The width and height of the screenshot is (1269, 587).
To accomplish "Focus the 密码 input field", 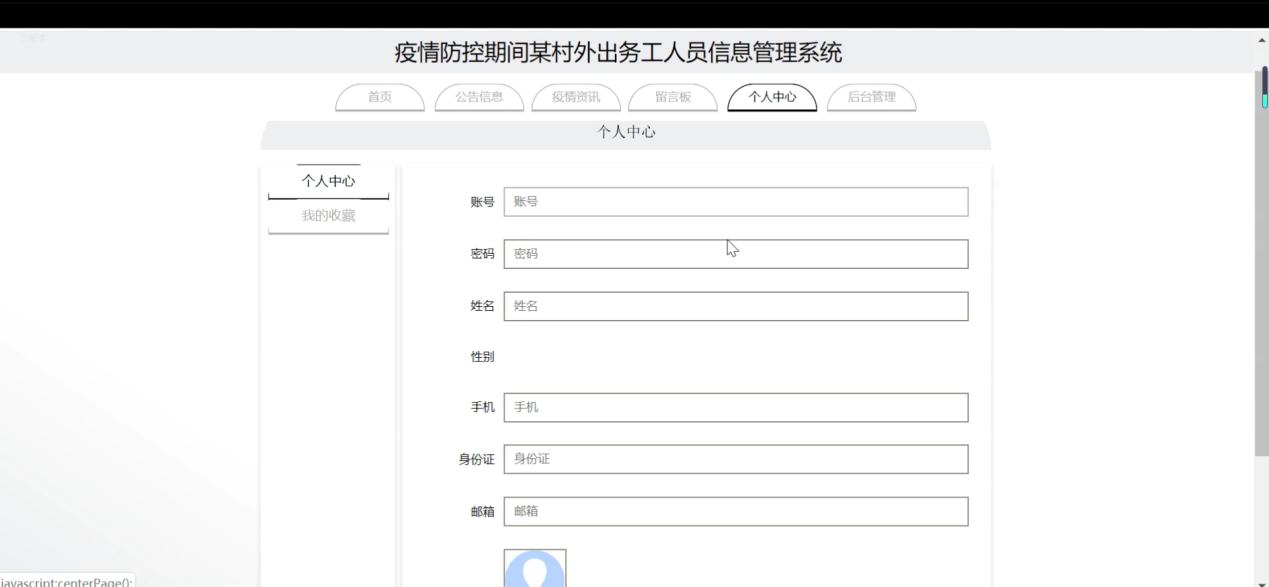I will click(x=736, y=254).
